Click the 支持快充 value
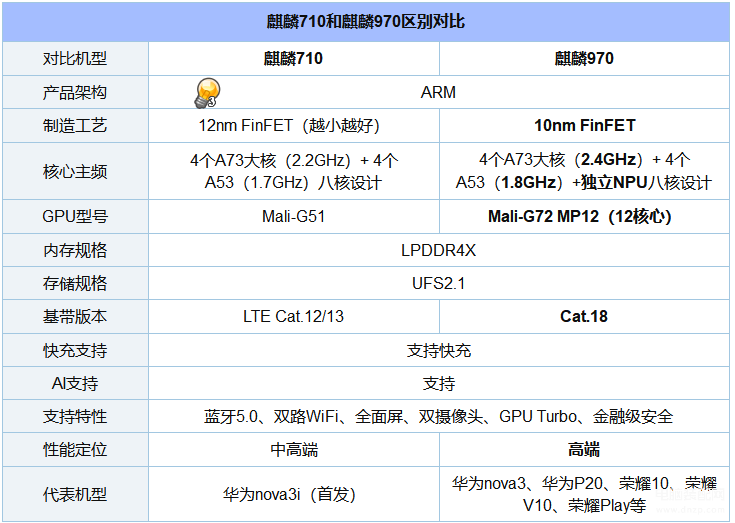 pos(439,351)
